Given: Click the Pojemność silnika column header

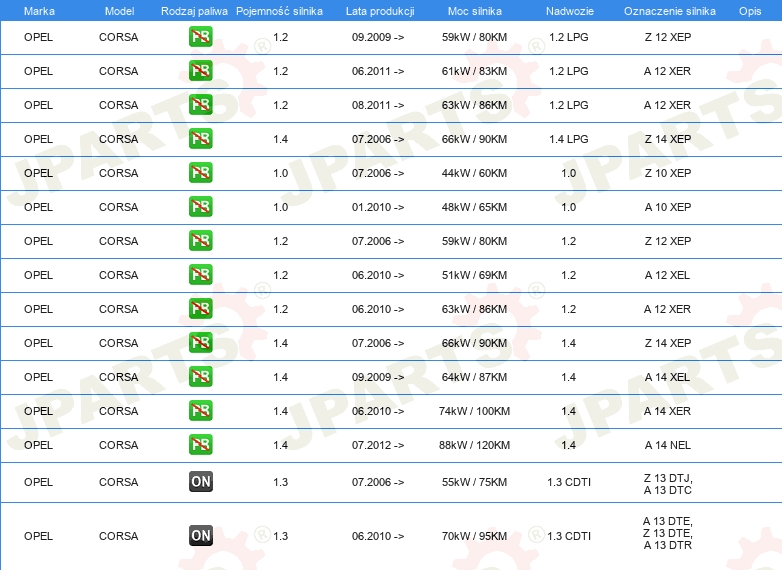Looking at the screenshot, I should click(279, 11).
